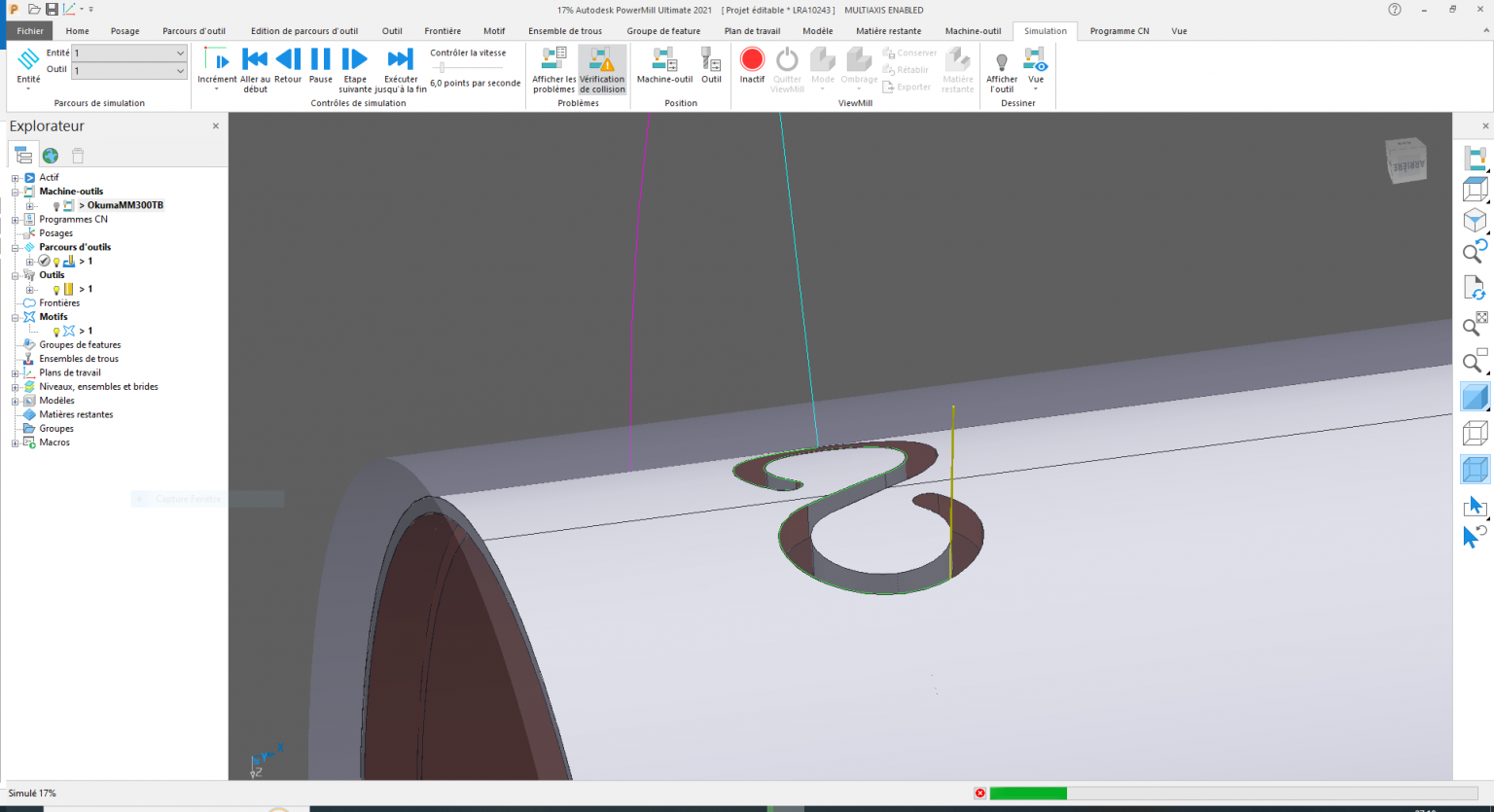Click the save icon in quick access toolbar
1494x812 pixels.
(x=52, y=9)
